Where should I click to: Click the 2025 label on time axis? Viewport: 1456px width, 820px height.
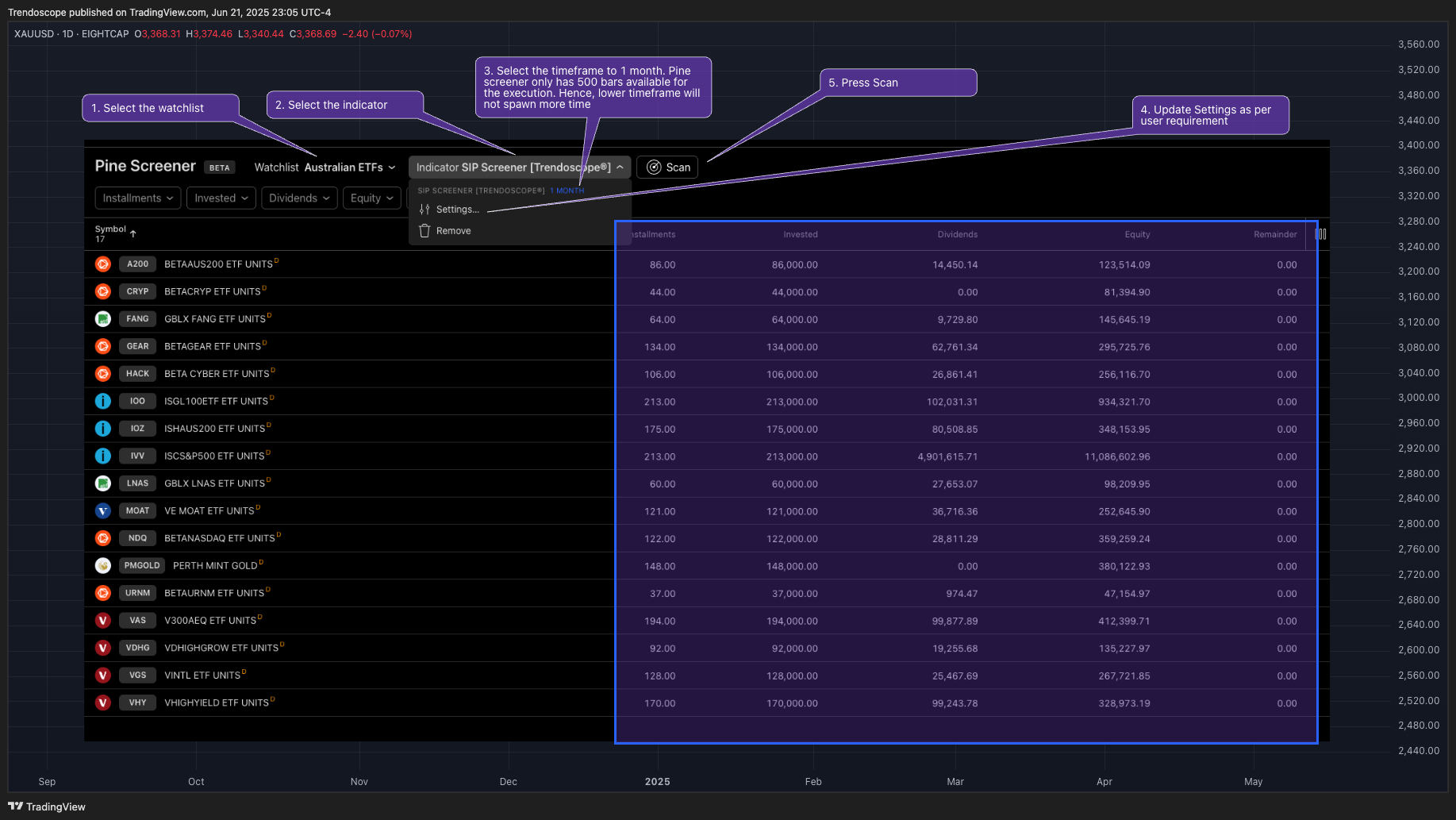[x=657, y=782]
